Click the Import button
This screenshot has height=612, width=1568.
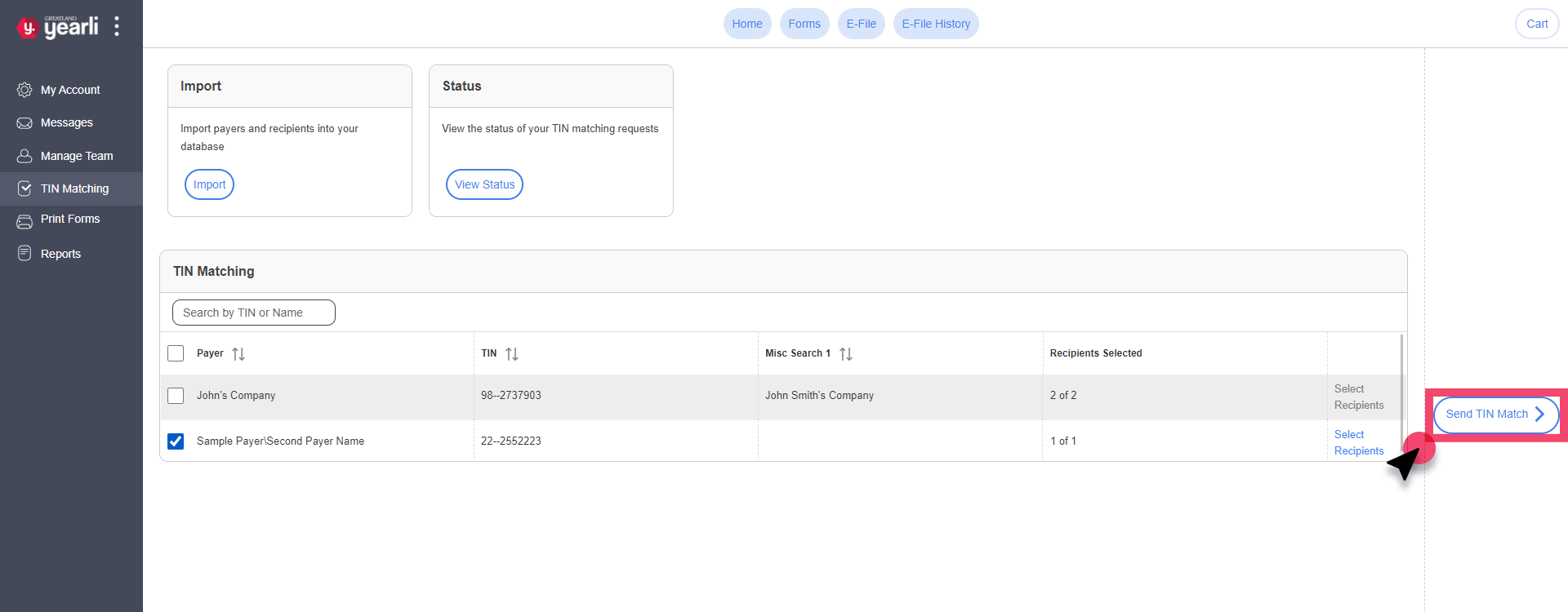209,184
